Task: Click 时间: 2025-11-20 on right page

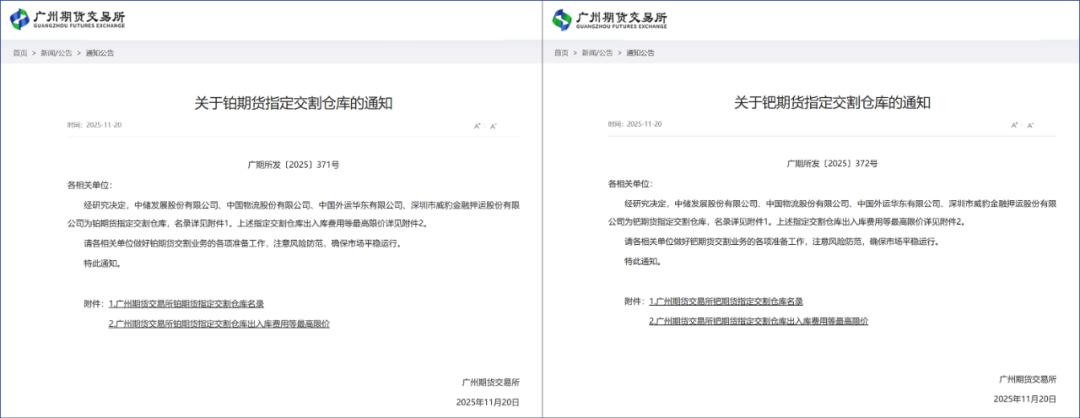Action: 635,124
